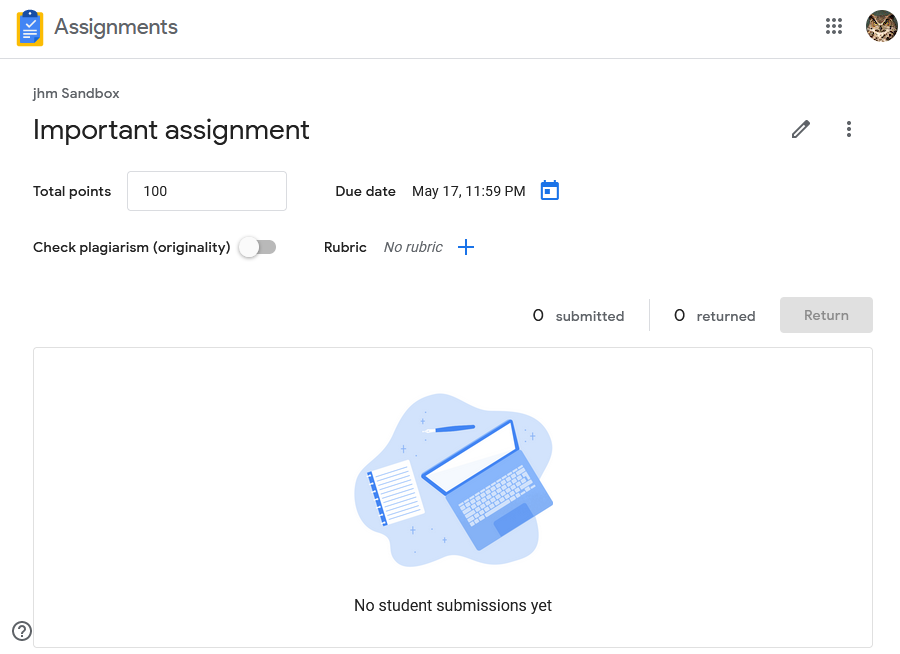Click the Important assignment title
Viewport: 900px width, 654px height.
(171, 130)
